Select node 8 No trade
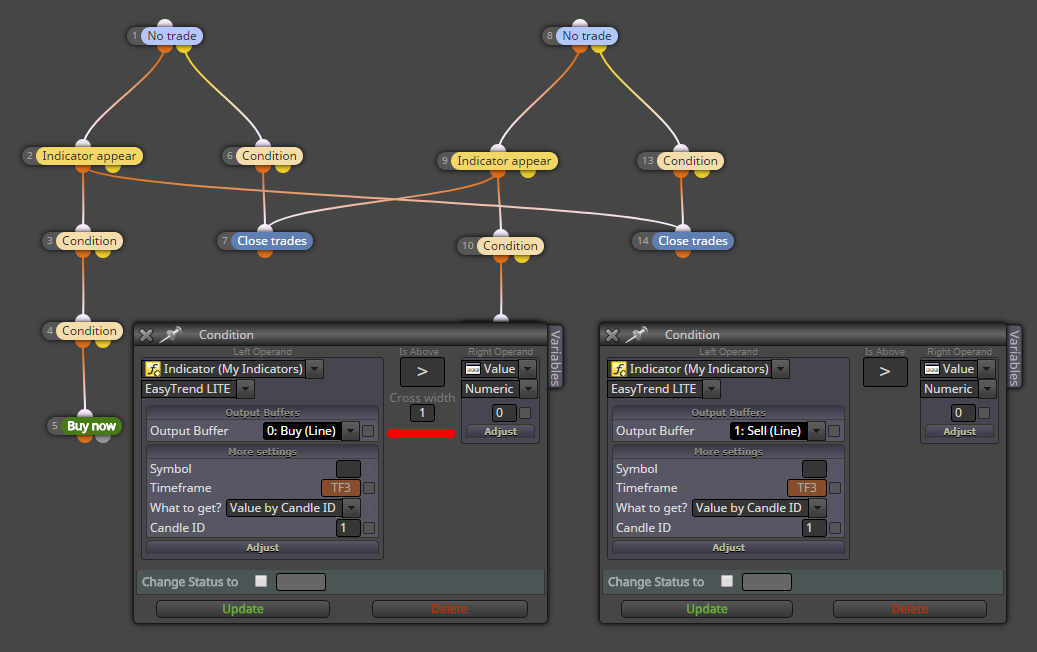The width and height of the screenshot is (1037, 652). coord(587,36)
